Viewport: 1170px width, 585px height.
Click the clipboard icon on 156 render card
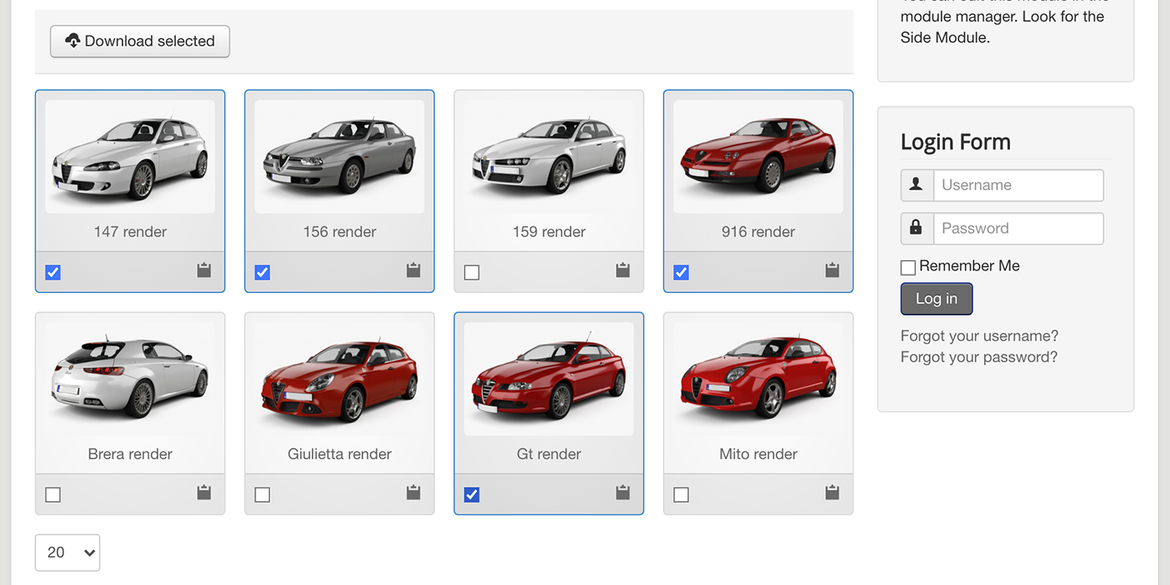413,270
